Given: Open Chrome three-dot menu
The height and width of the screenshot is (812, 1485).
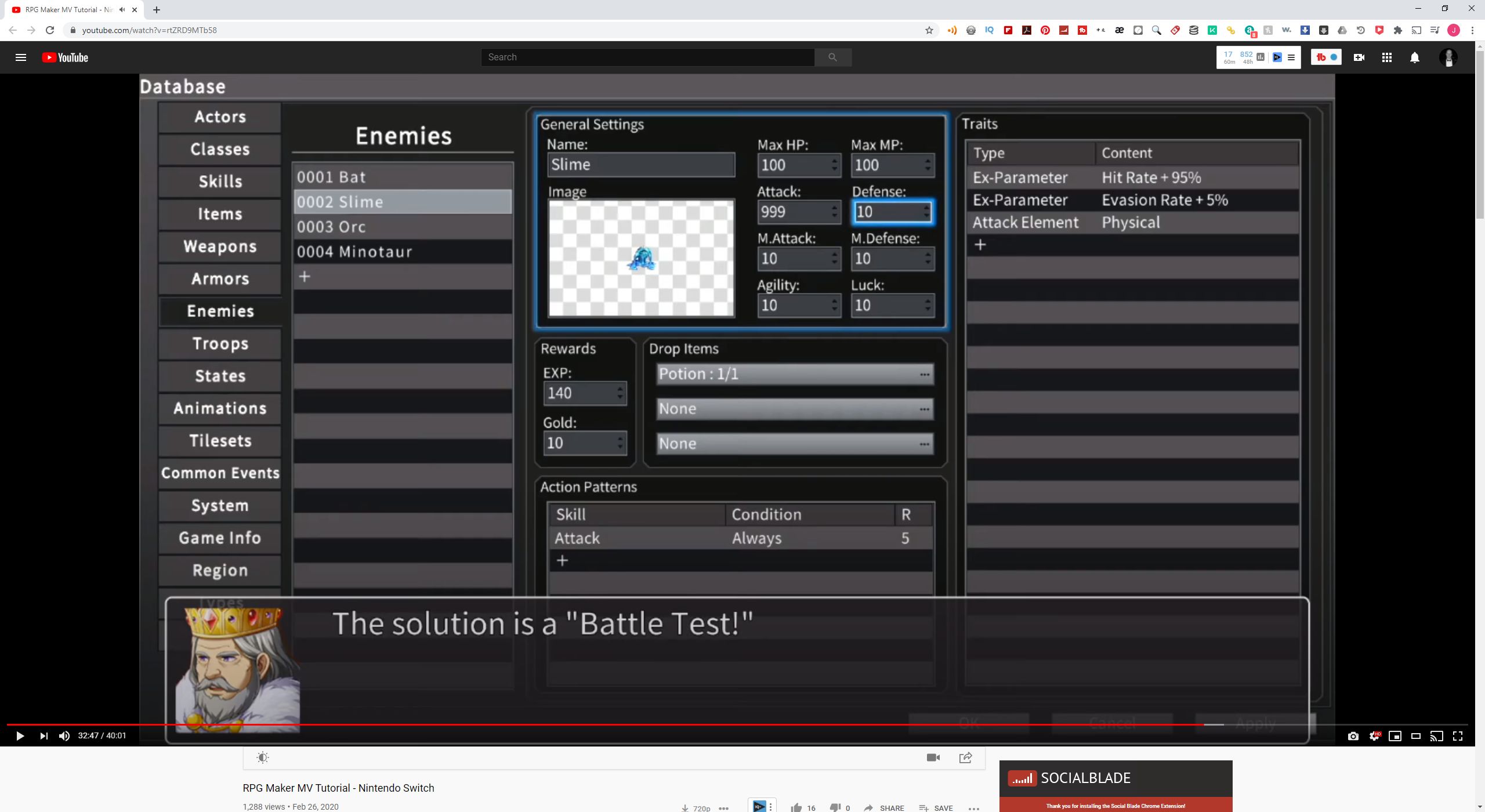Looking at the screenshot, I should pos(1472,30).
